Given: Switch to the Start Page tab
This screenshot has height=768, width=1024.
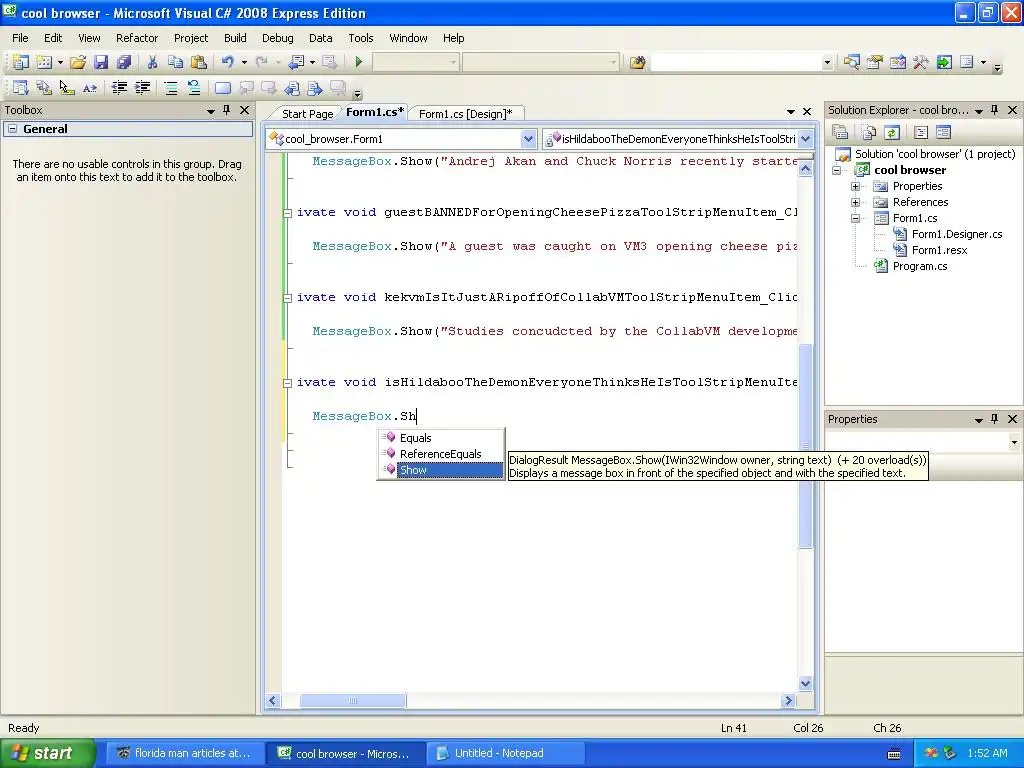Looking at the screenshot, I should point(308,114).
